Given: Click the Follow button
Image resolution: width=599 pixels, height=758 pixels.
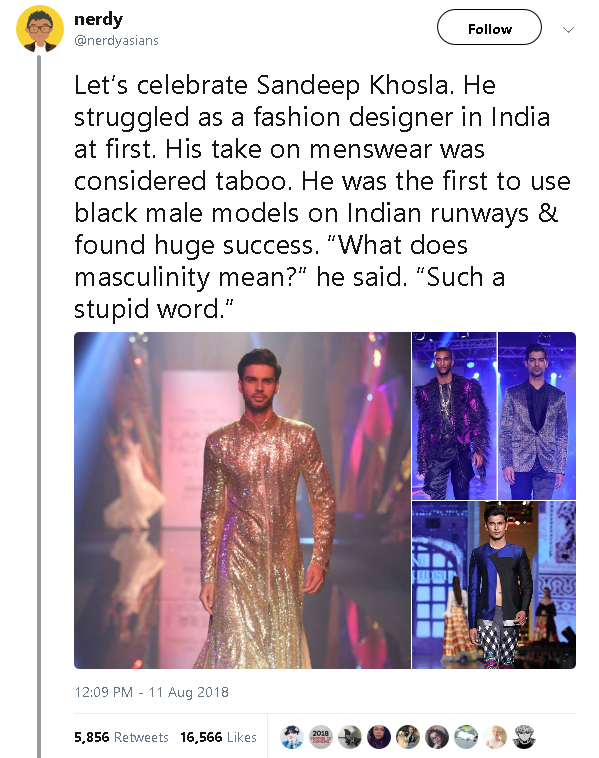Looking at the screenshot, I should pos(489,28).
